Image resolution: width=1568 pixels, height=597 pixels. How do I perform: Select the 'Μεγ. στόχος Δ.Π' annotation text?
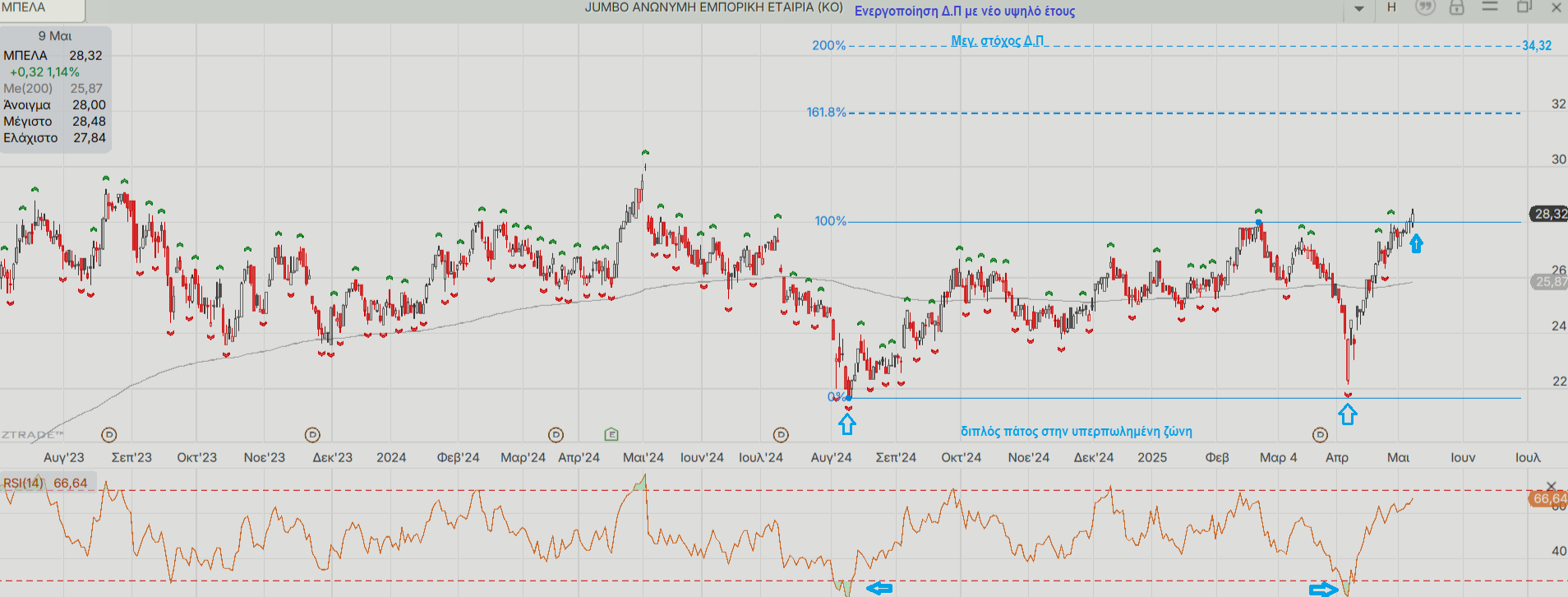(997, 41)
